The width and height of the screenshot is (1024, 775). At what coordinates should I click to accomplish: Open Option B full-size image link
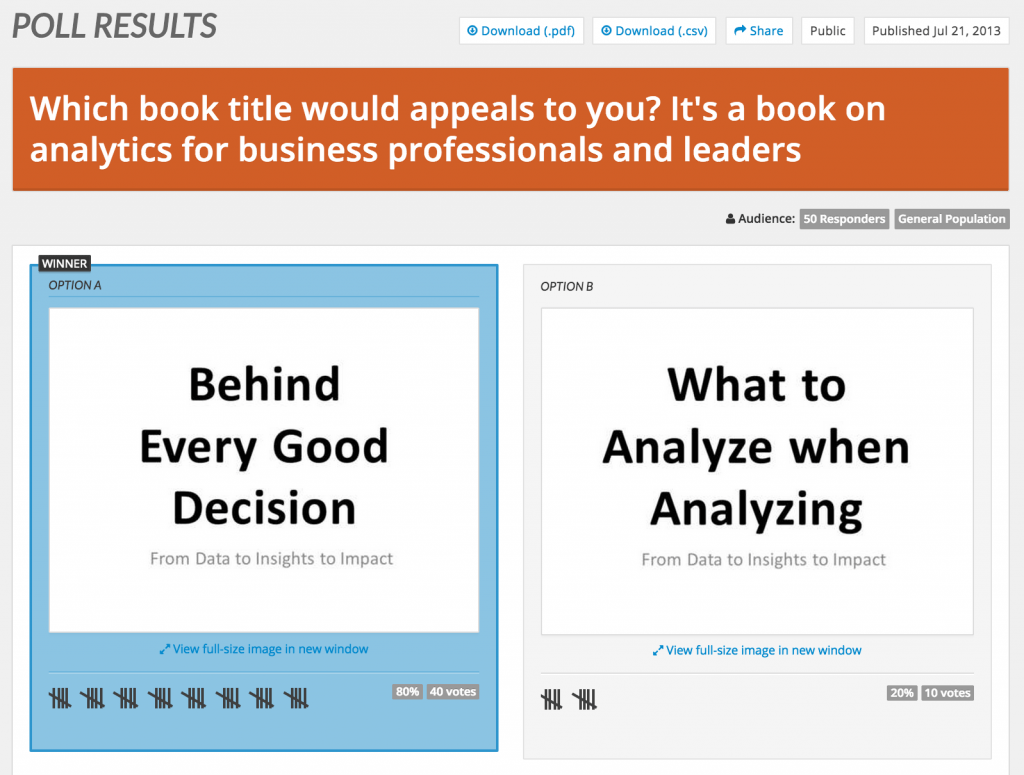[x=763, y=650]
